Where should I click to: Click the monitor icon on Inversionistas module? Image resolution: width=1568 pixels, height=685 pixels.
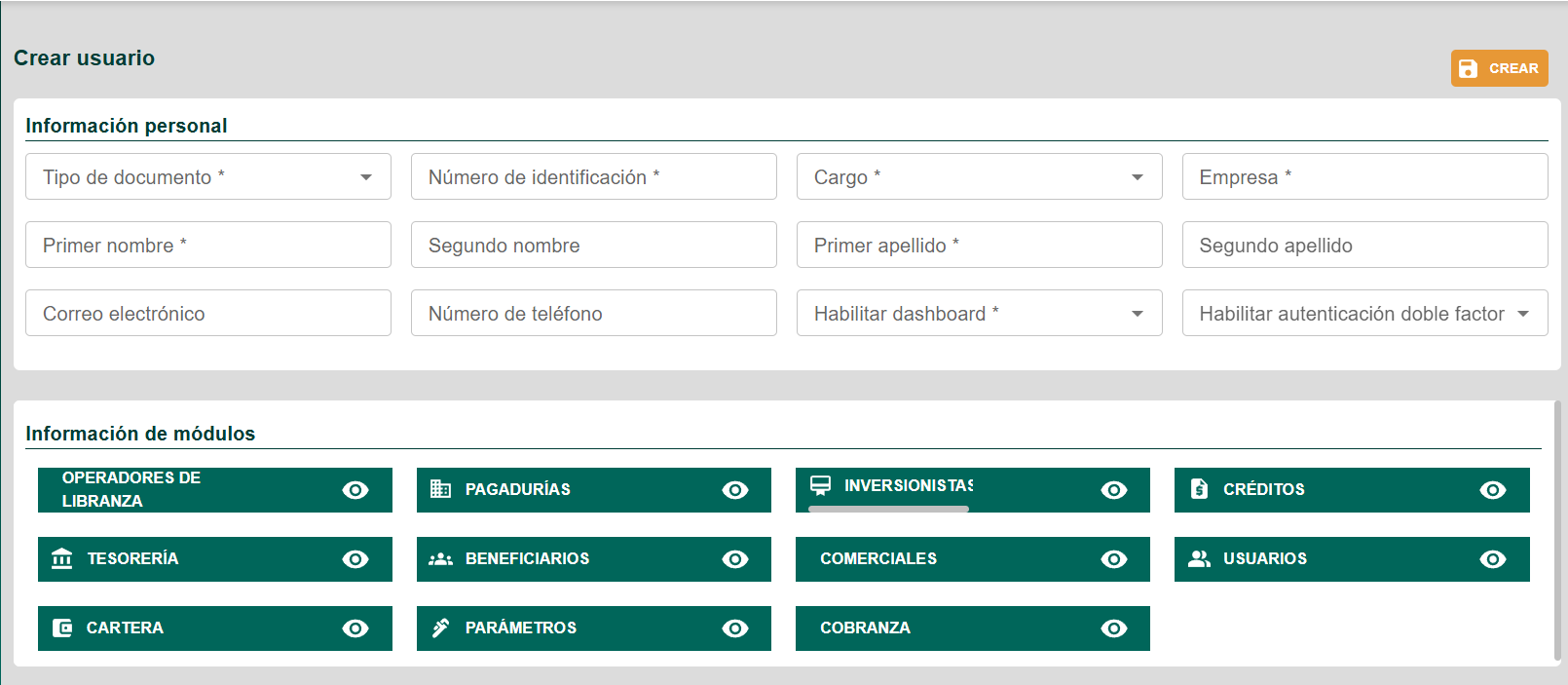coord(821,485)
